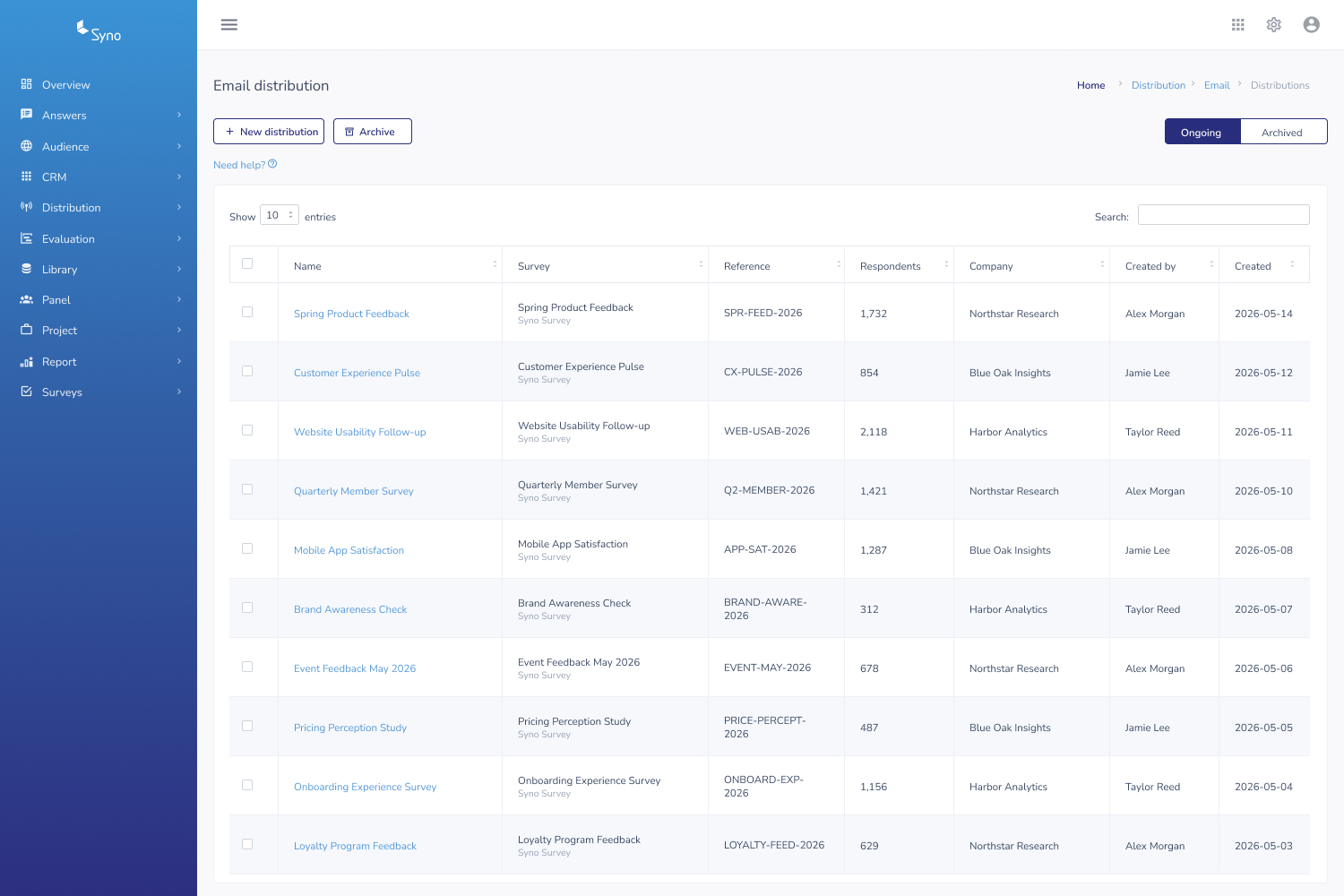Toggle the hamburger menu icon

[x=229, y=25]
